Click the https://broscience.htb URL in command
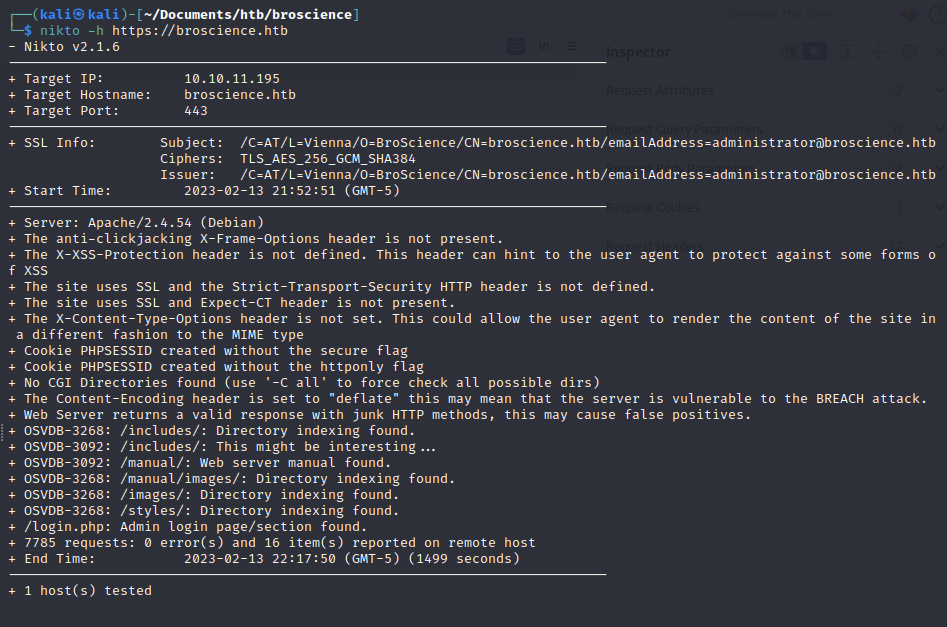 click(200, 31)
